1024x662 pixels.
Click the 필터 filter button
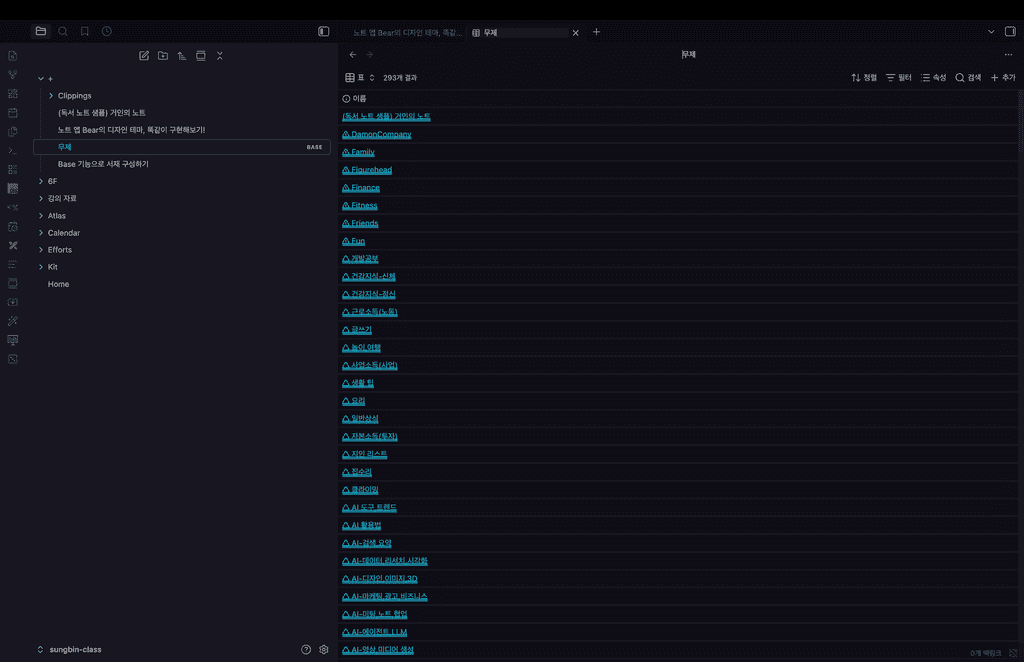(898, 78)
